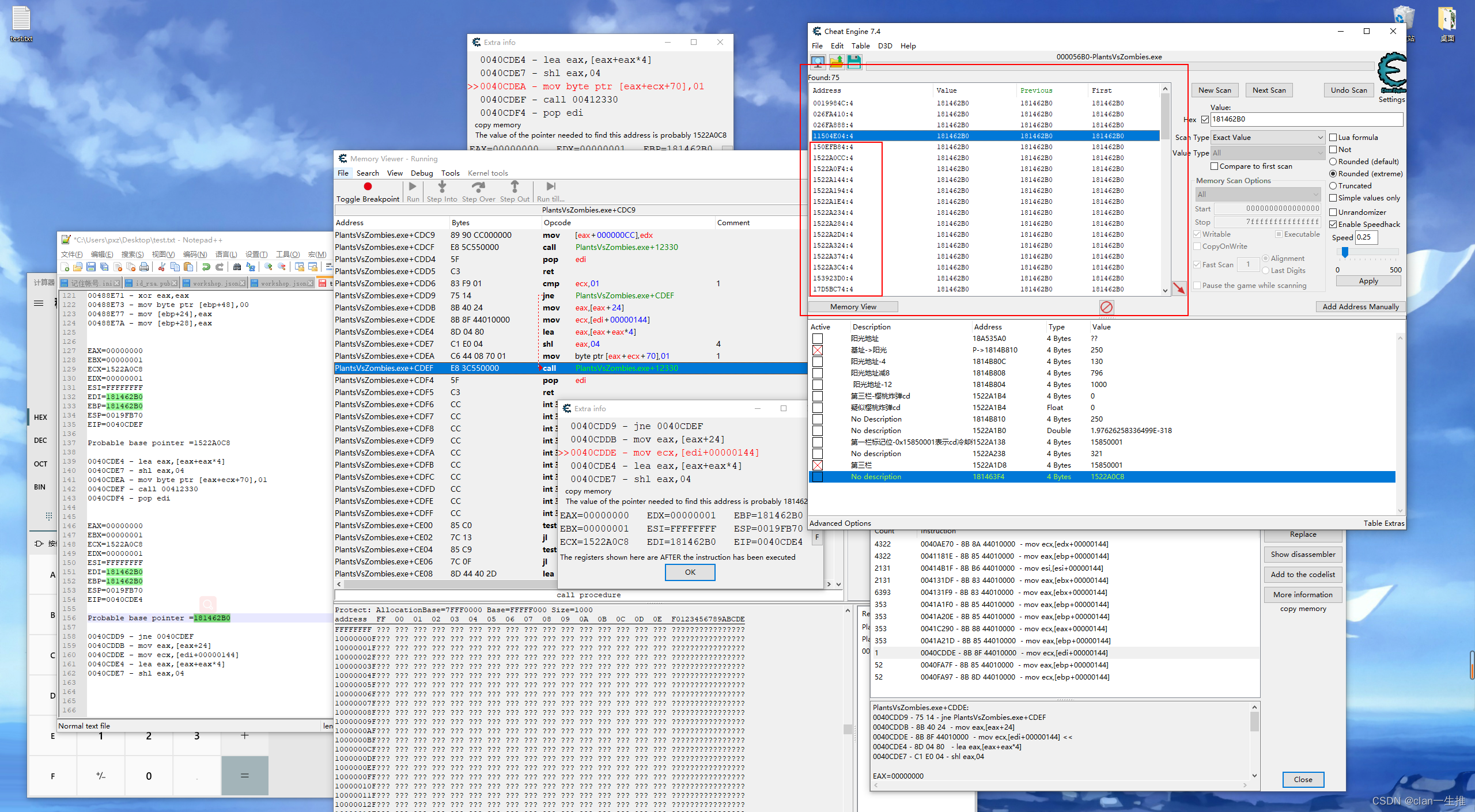Click Show disassembler button

click(x=1303, y=555)
